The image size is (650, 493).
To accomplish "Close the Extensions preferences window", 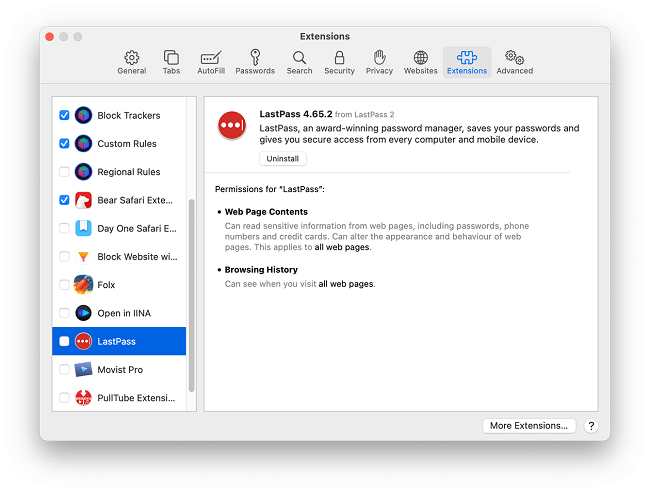I will [49, 36].
